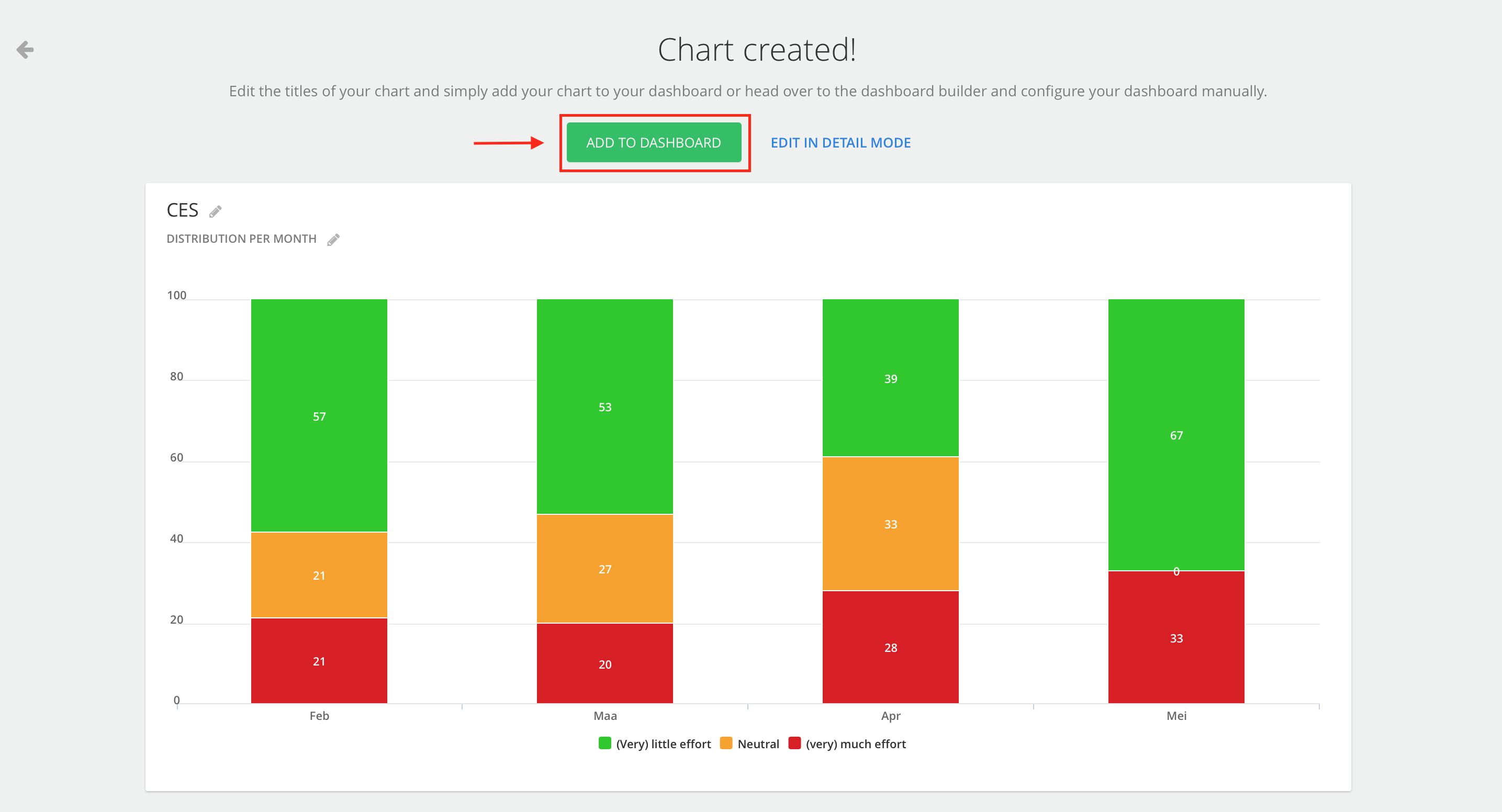This screenshot has height=812, width=1502.
Task: Select the Apr month label
Action: point(890,716)
